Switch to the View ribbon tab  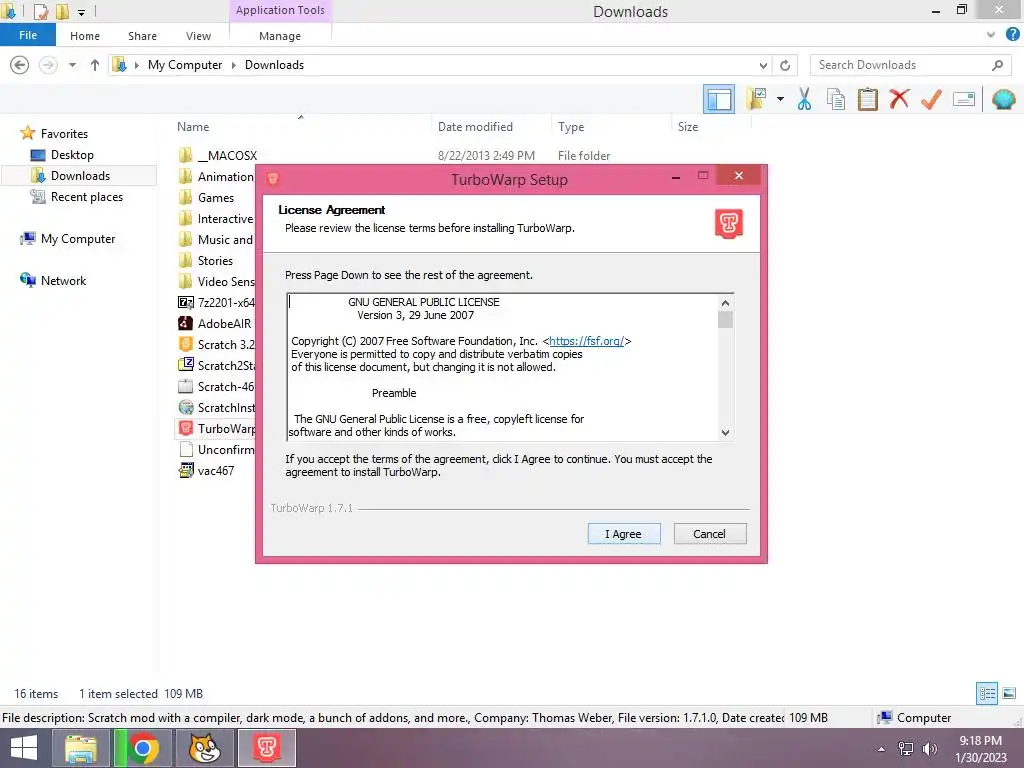(x=199, y=36)
